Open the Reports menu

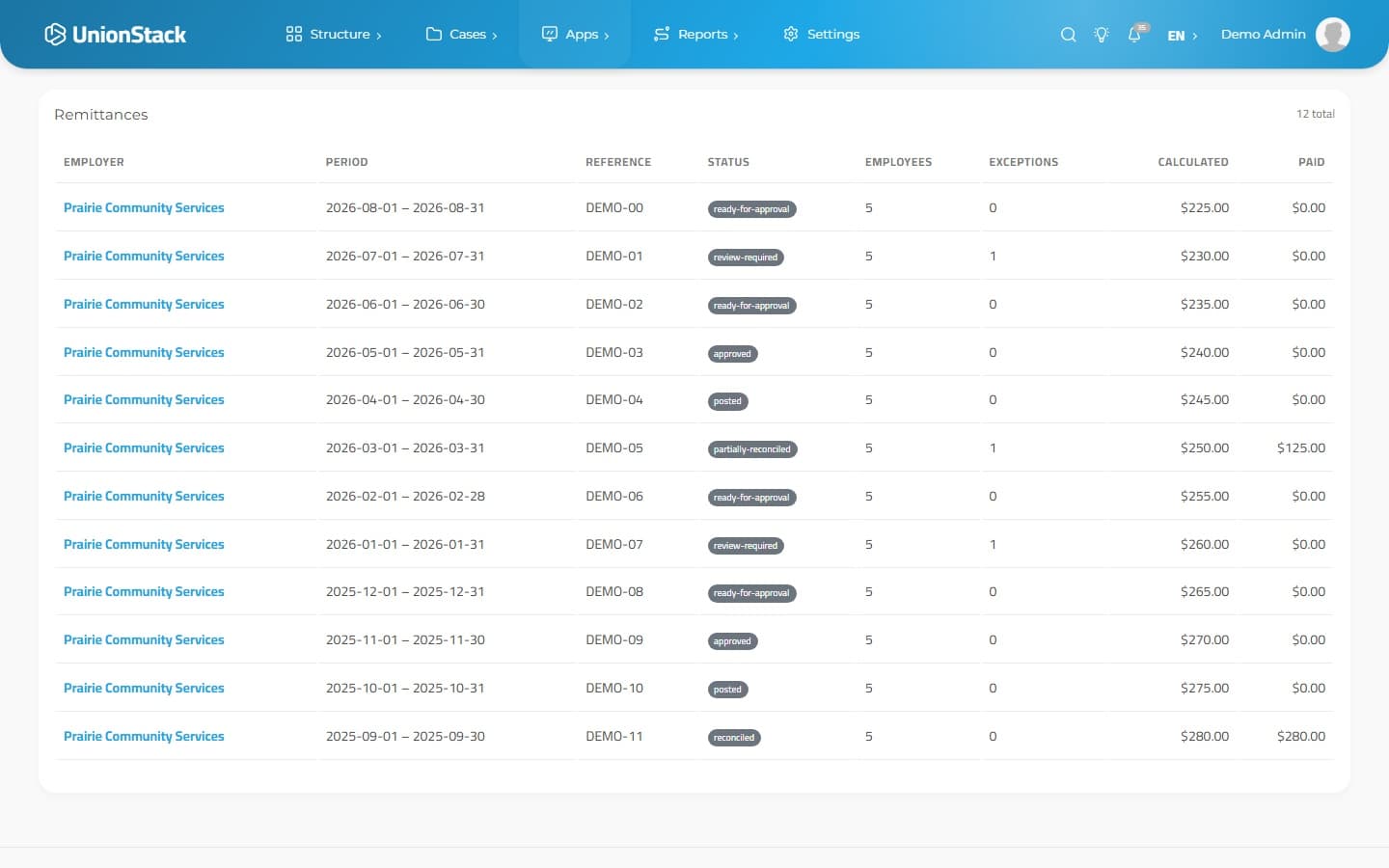(x=695, y=34)
